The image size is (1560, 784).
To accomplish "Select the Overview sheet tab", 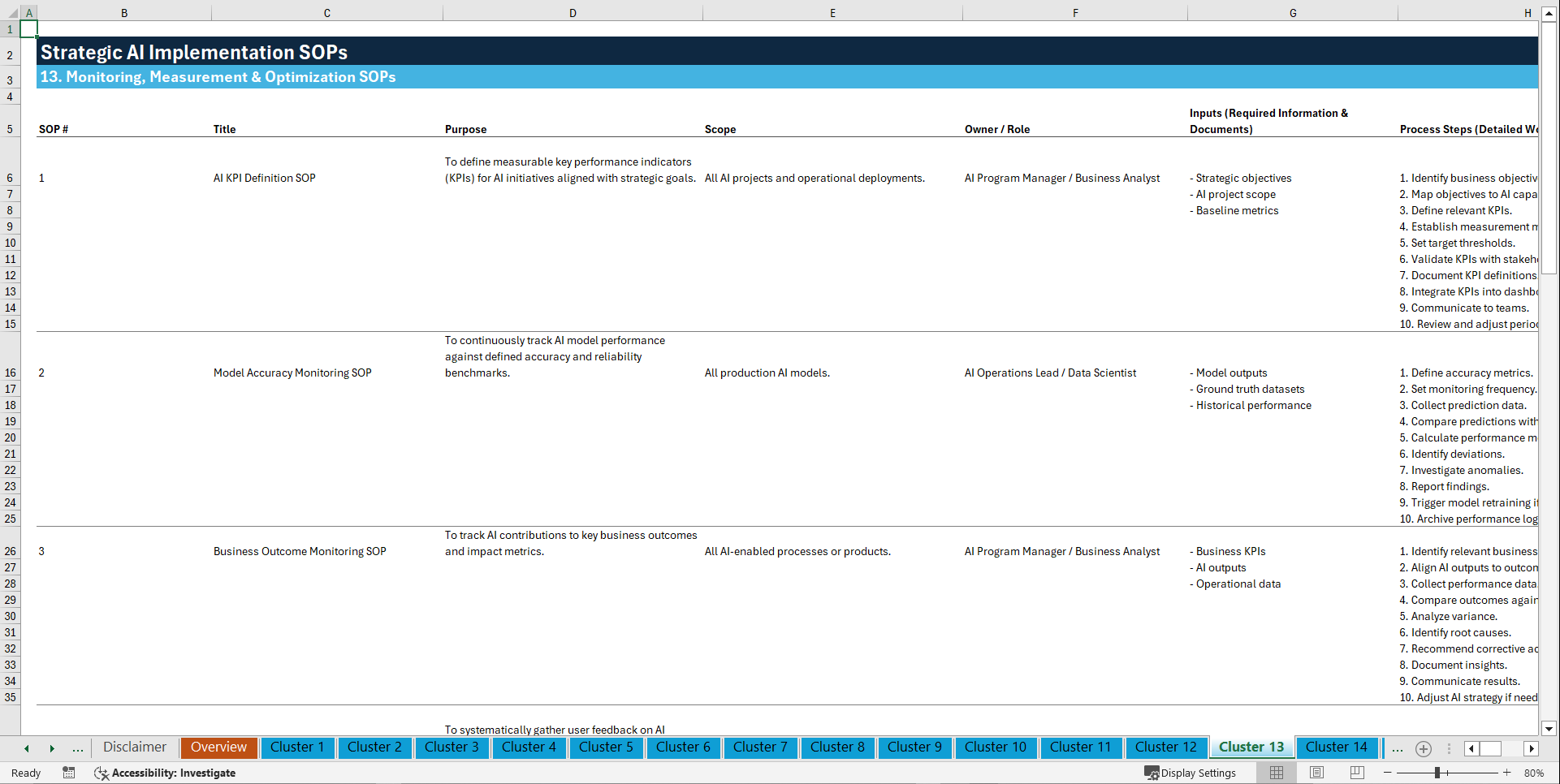I will pyautogui.click(x=218, y=747).
